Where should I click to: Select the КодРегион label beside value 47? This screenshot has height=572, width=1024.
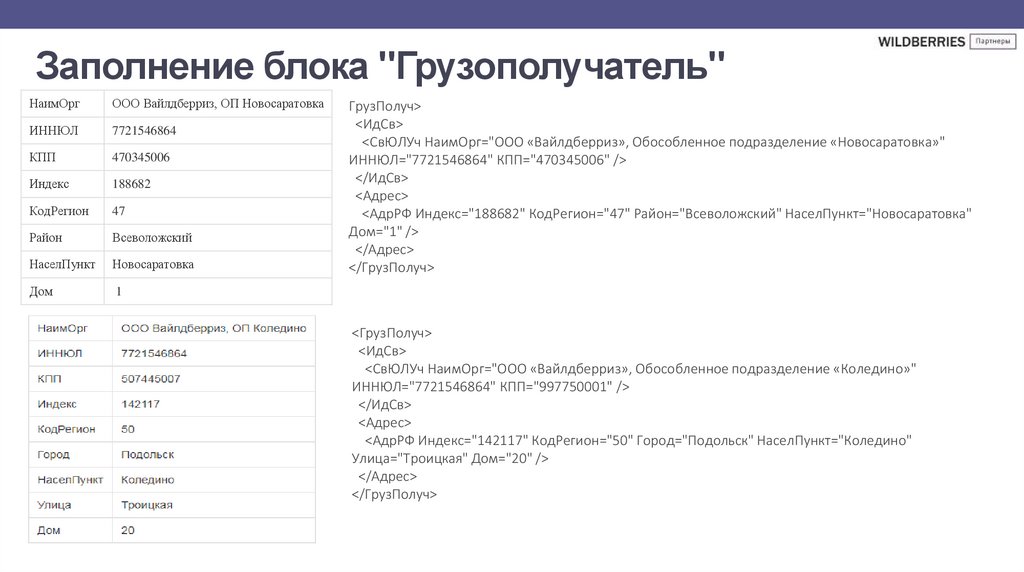pyautogui.click(x=59, y=211)
